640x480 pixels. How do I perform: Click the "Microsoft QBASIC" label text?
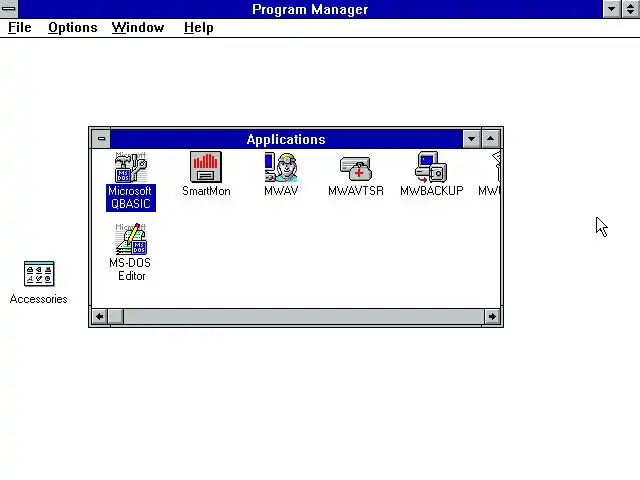pyautogui.click(x=131, y=198)
